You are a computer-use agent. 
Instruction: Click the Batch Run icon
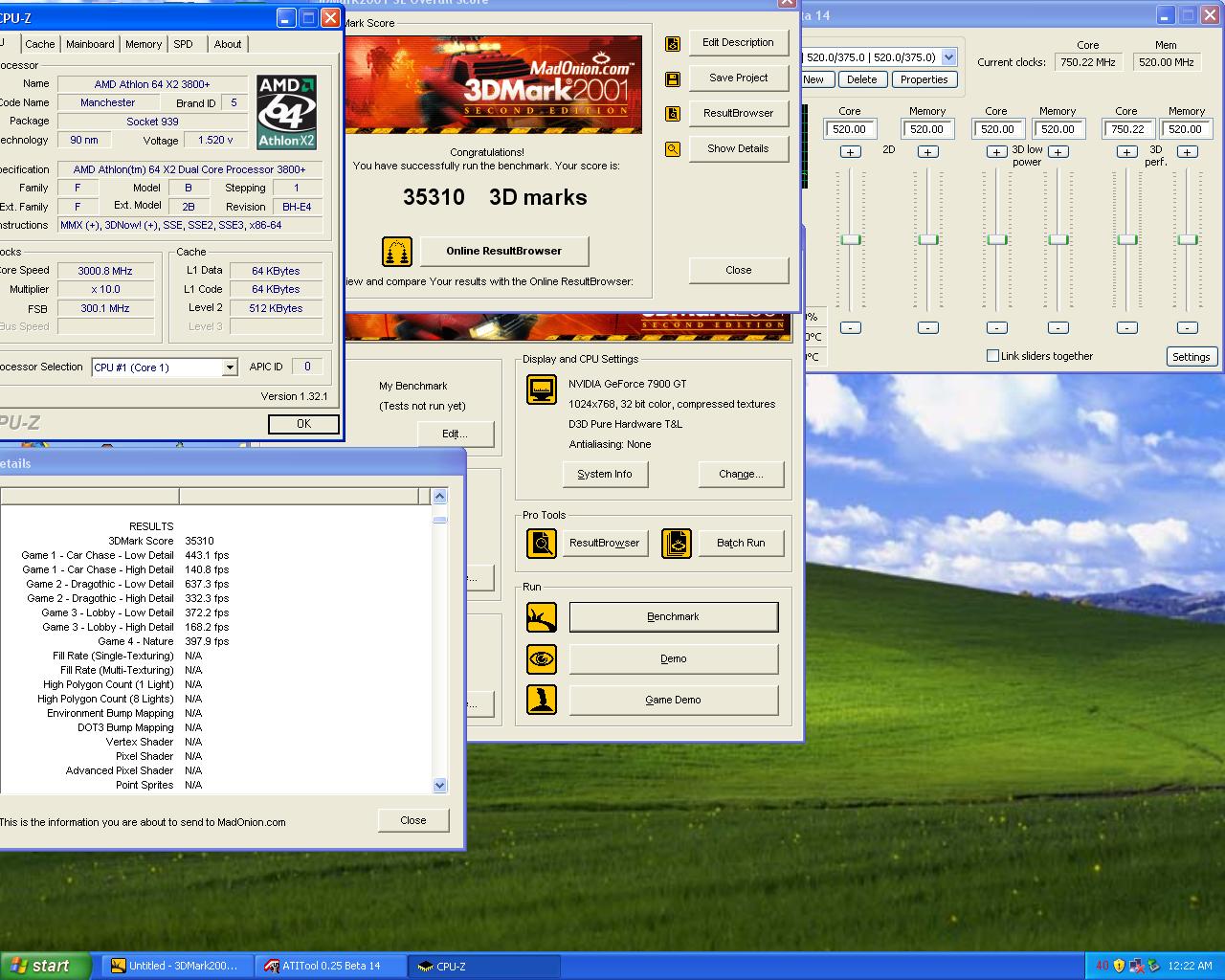coord(677,544)
